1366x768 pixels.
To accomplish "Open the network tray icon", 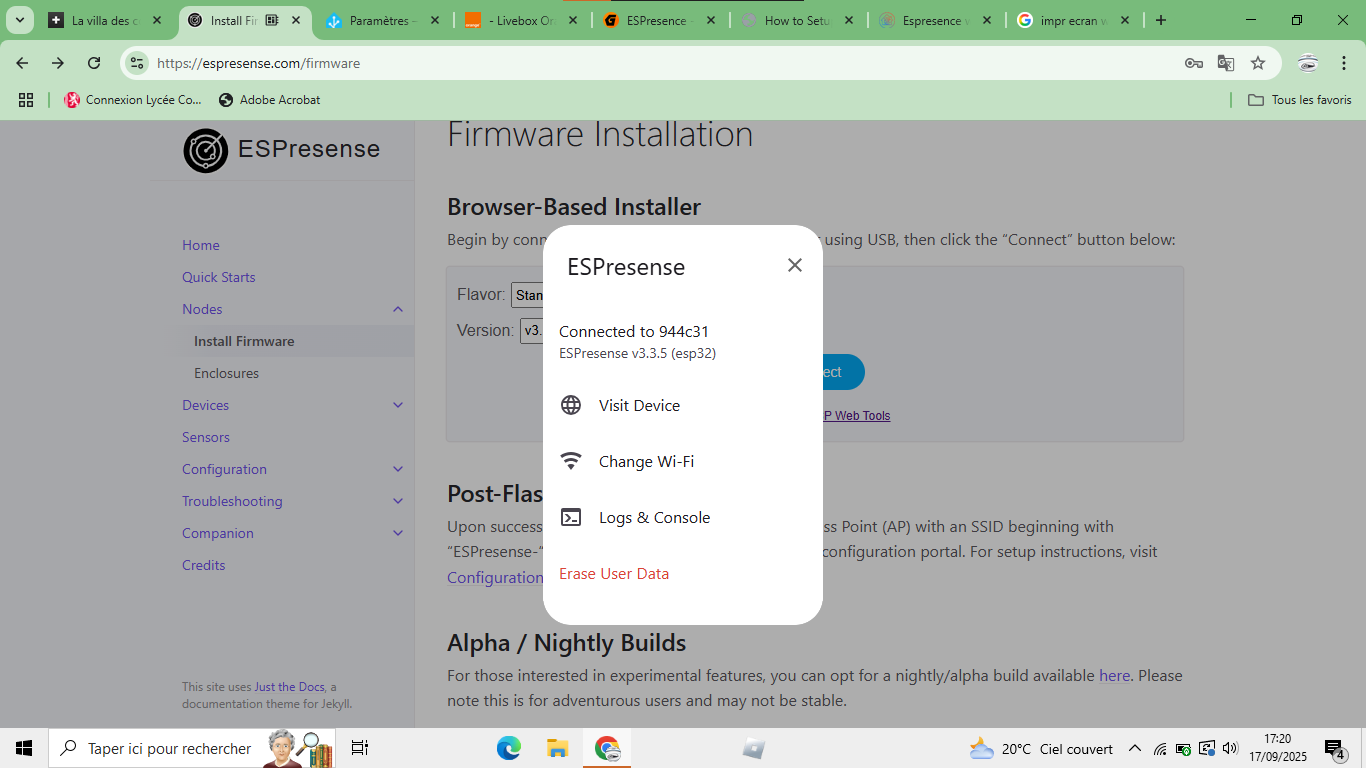I will (x=1160, y=748).
